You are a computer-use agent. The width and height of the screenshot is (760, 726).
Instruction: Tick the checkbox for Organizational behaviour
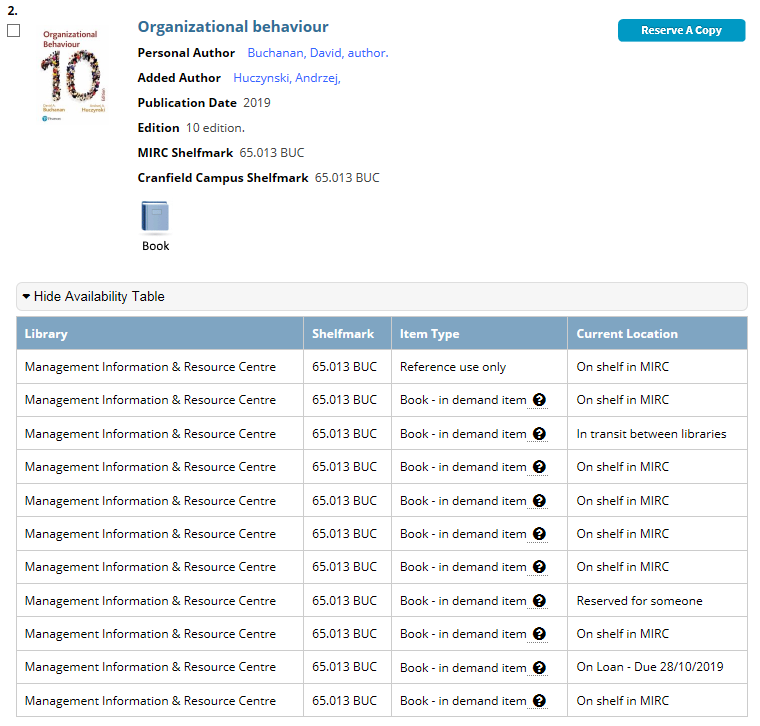tap(14, 31)
